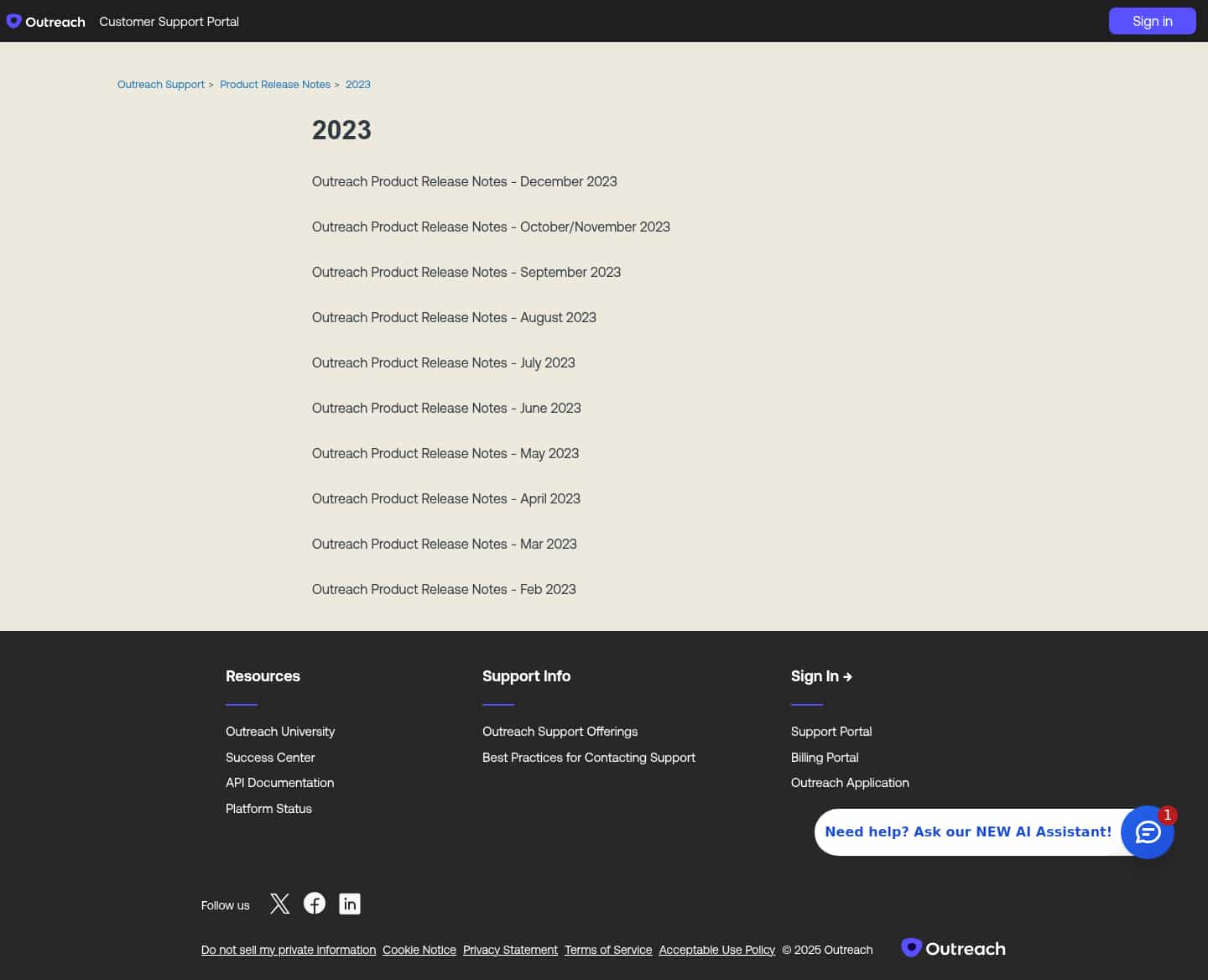
Task: Open the Billing Portal link
Action: (x=825, y=757)
